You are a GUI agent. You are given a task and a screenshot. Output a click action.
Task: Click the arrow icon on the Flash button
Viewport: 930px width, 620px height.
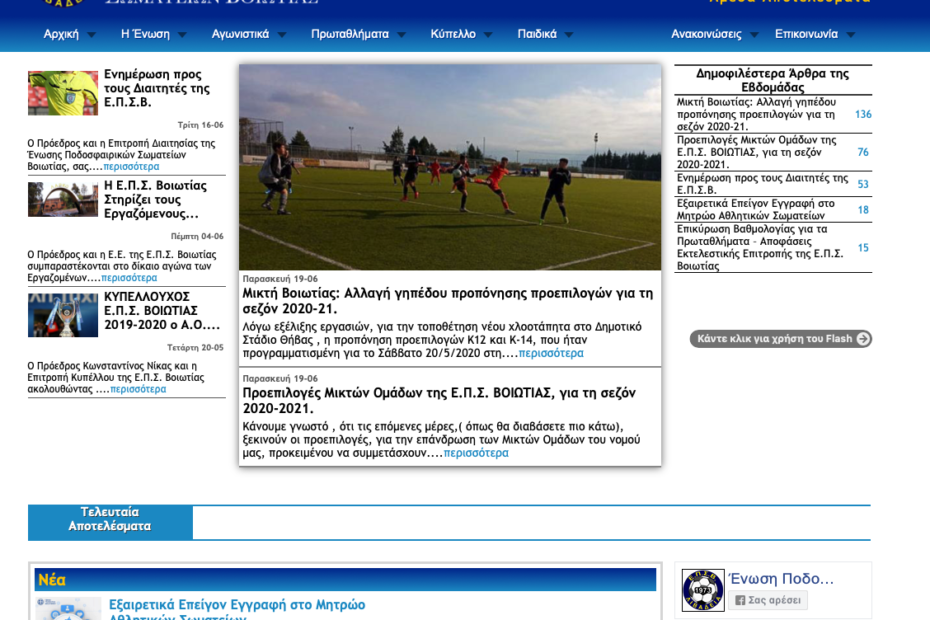point(864,339)
